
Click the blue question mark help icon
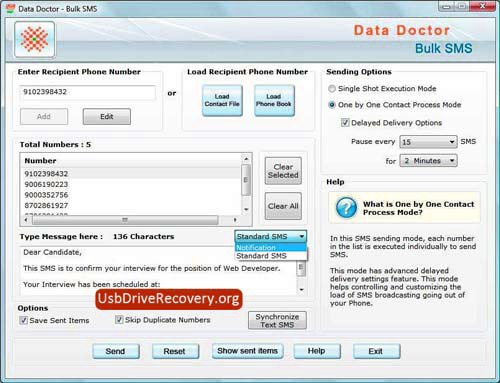coord(346,207)
